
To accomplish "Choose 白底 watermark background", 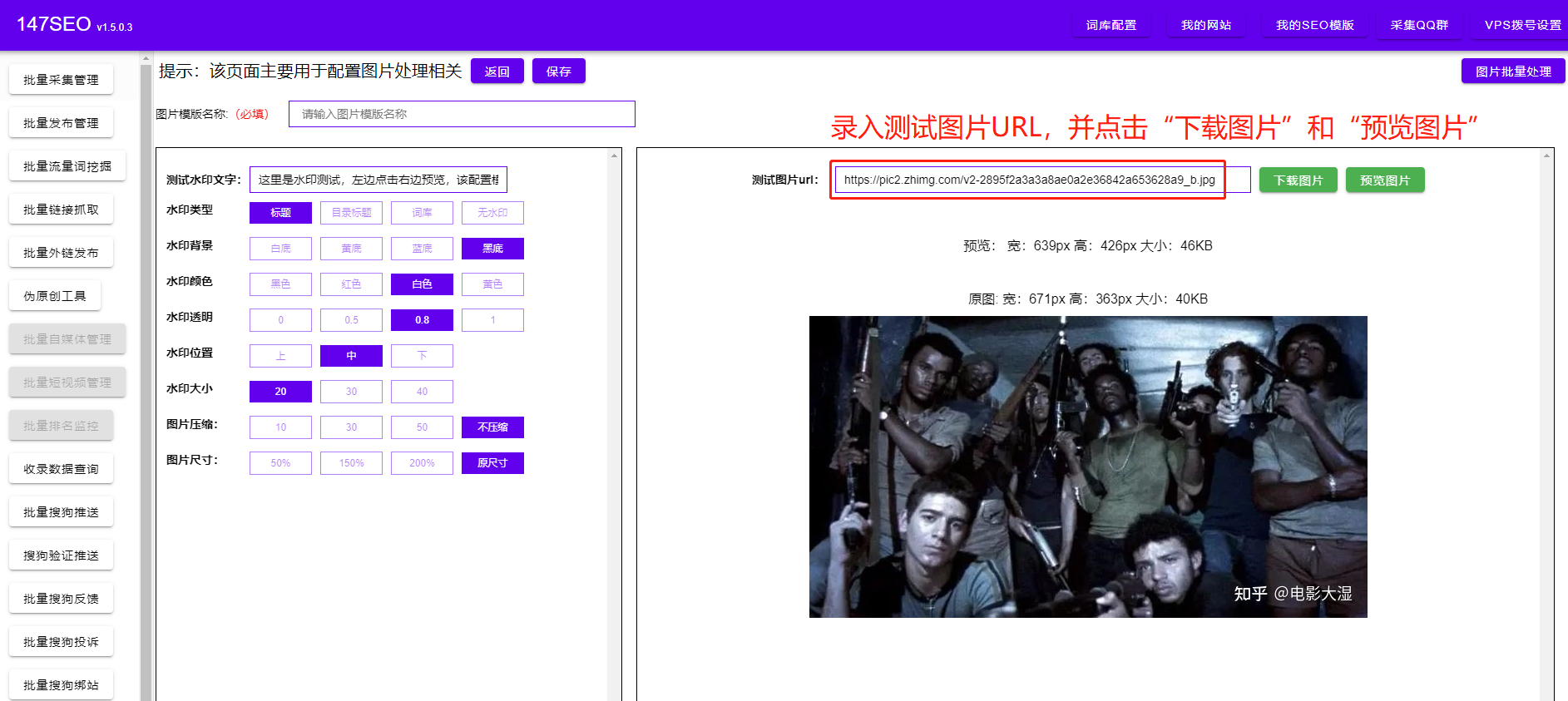I will [280, 249].
